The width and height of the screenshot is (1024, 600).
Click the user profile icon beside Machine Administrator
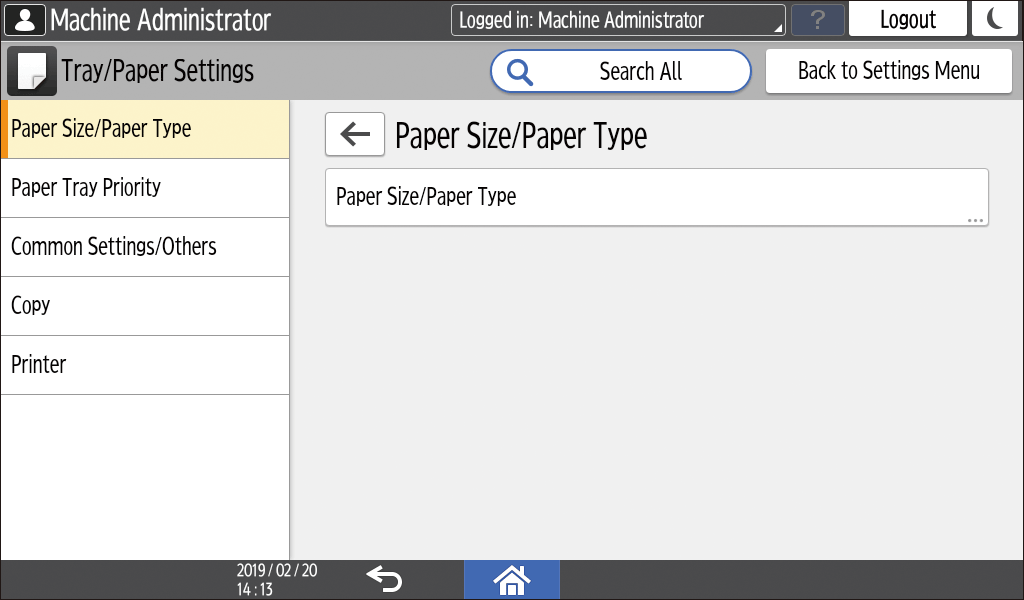(x=25, y=20)
